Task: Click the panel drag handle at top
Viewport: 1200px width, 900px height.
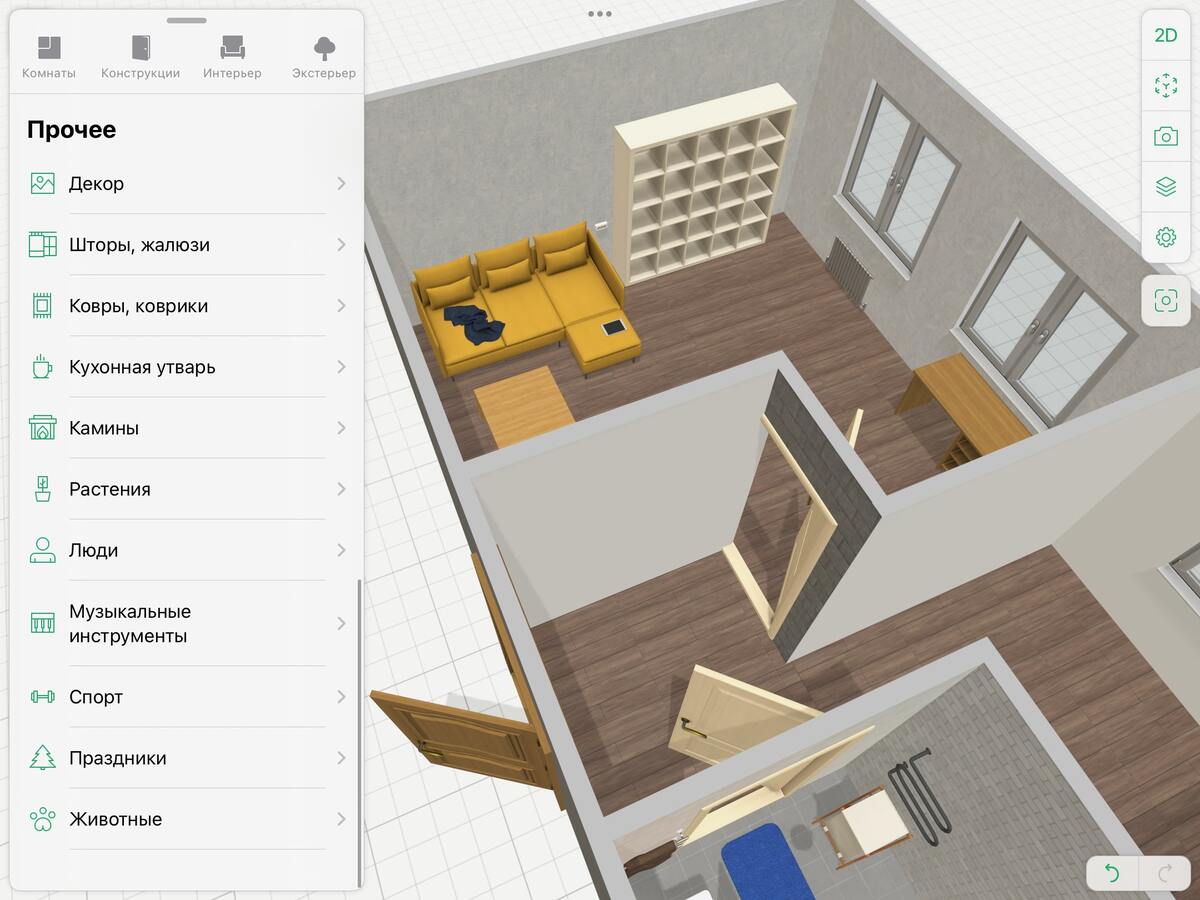Action: pos(187,20)
